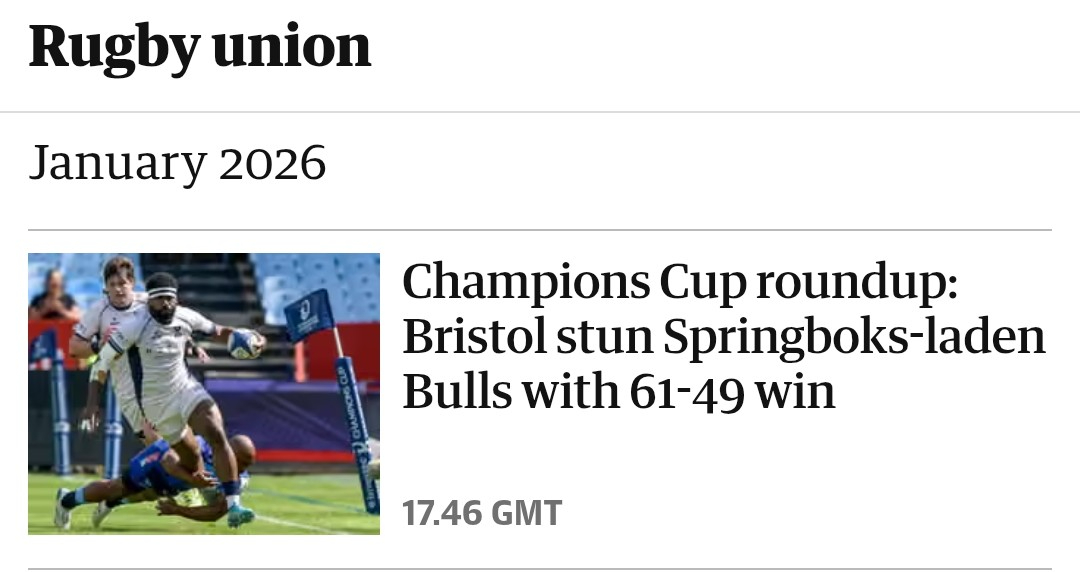Click the headline line 'Bristol stun Springboks-laden'
Screen dimensions: 1080x572
[x=724, y=338]
